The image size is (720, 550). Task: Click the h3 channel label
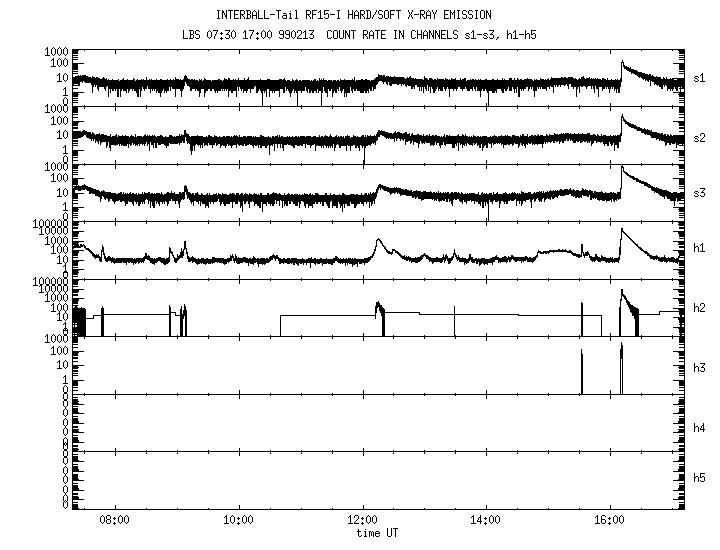pos(700,368)
